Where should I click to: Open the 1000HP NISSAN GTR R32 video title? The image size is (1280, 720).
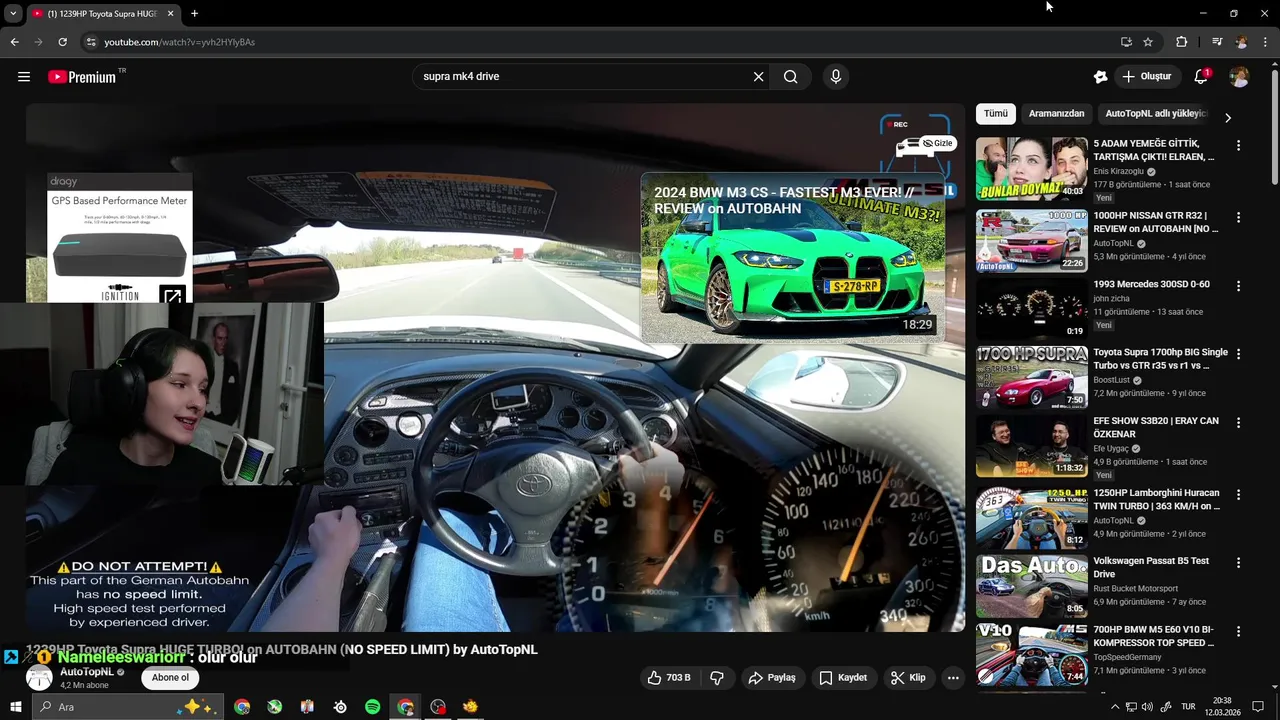click(1156, 222)
